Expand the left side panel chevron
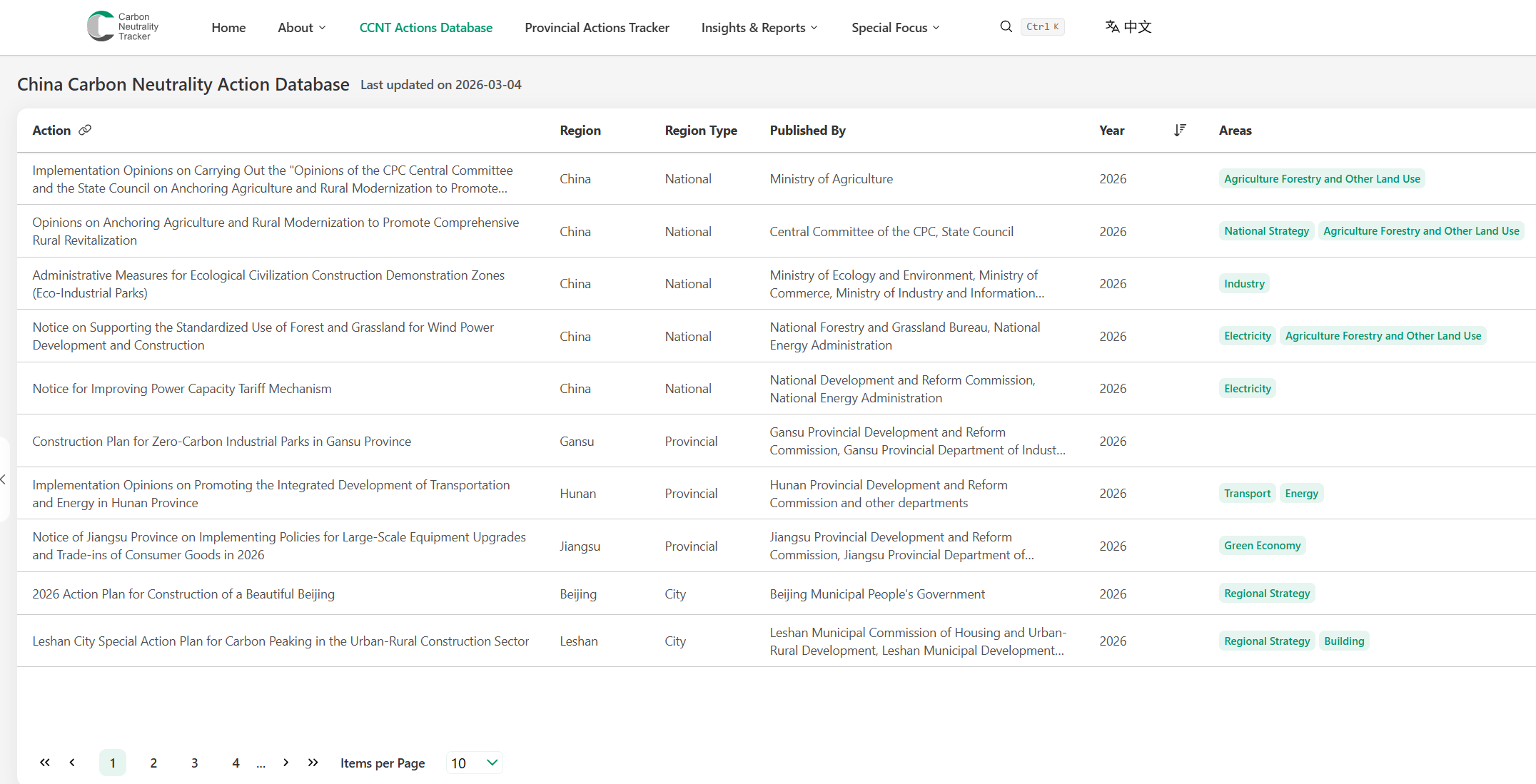The image size is (1536, 784). click(4, 479)
